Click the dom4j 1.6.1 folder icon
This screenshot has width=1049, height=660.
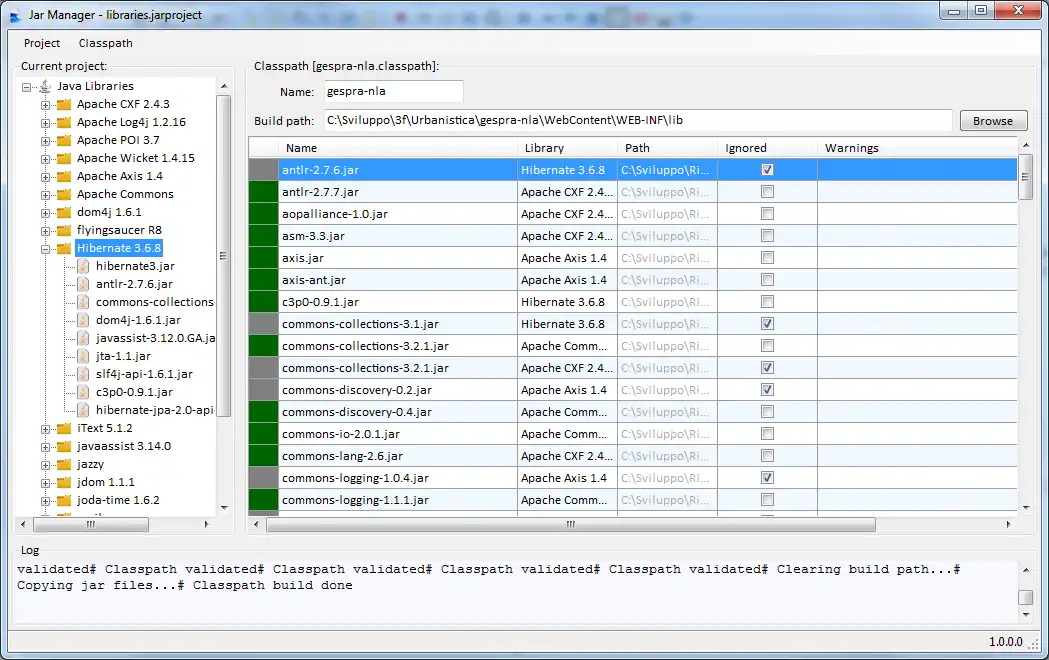tap(64, 213)
